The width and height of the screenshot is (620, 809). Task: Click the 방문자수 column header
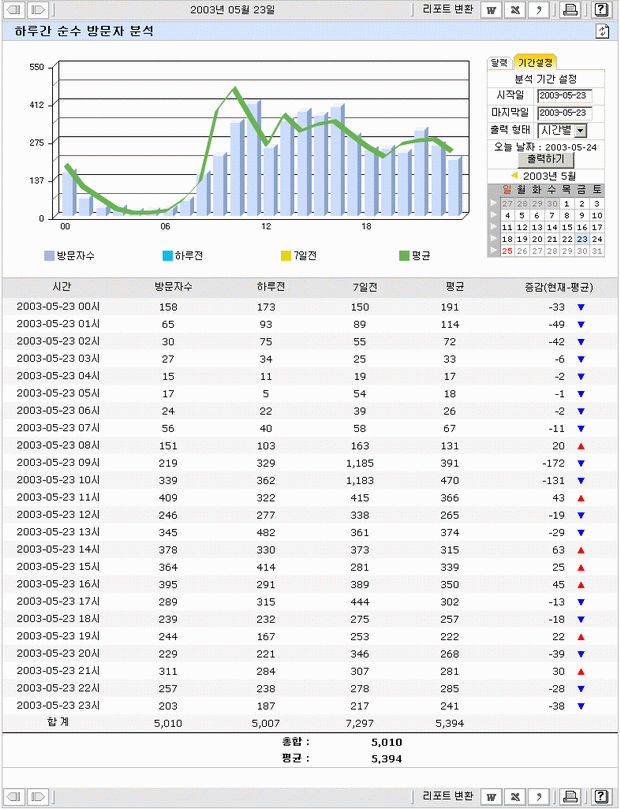[173, 286]
